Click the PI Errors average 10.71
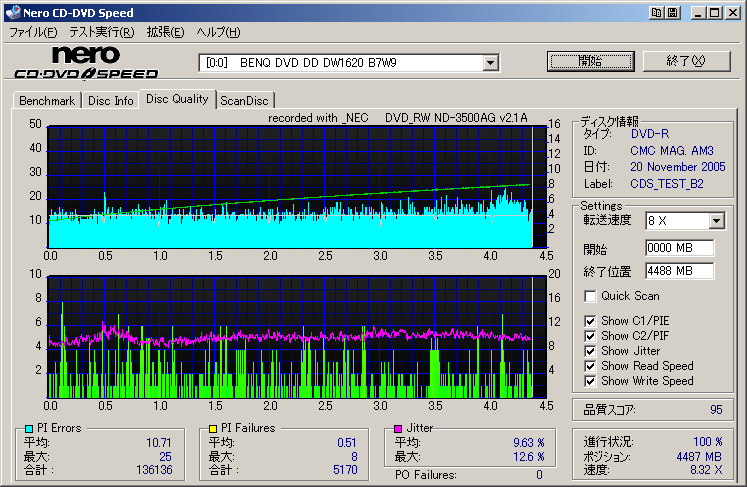Image resolution: width=747 pixels, height=487 pixels. (x=158, y=443)
